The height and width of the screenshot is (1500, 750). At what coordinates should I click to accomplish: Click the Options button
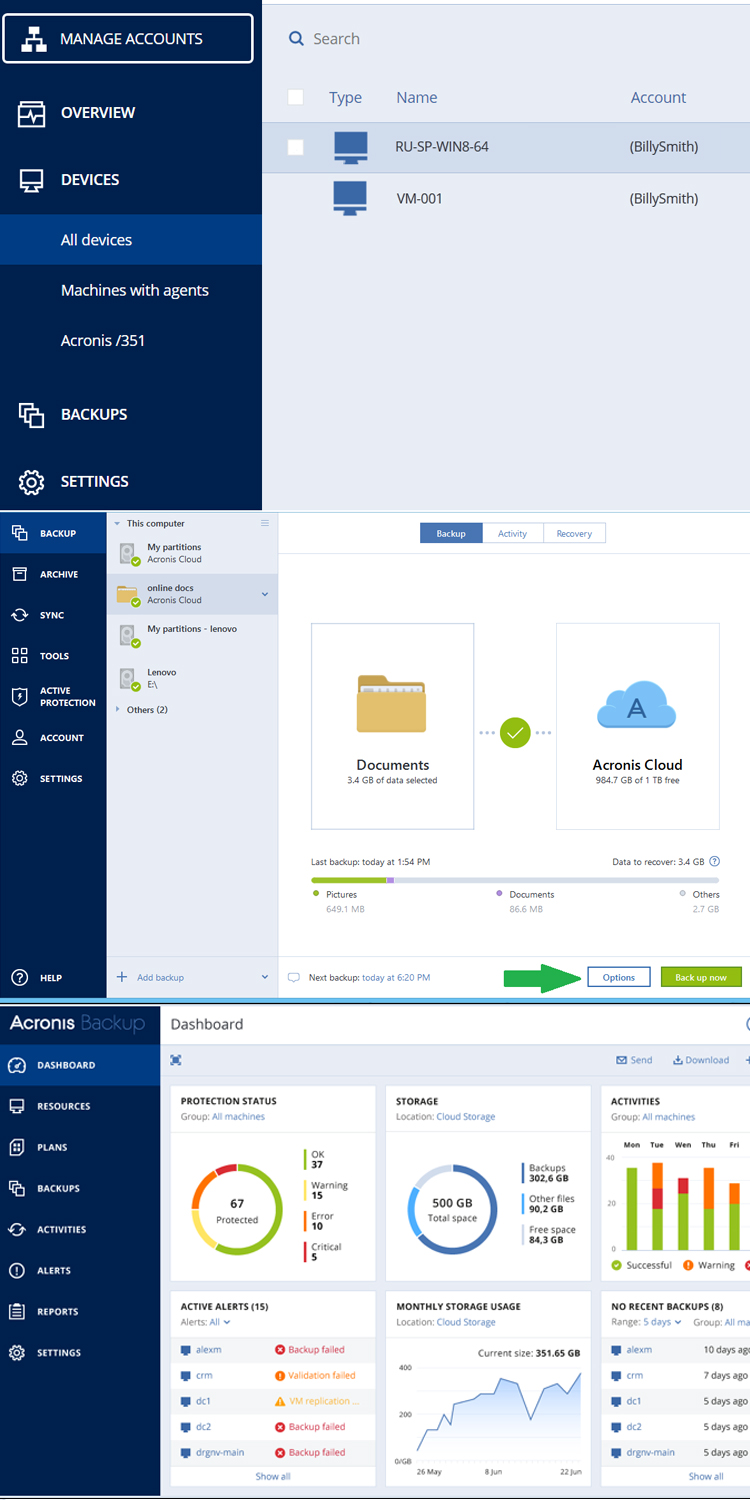point(618,977)
